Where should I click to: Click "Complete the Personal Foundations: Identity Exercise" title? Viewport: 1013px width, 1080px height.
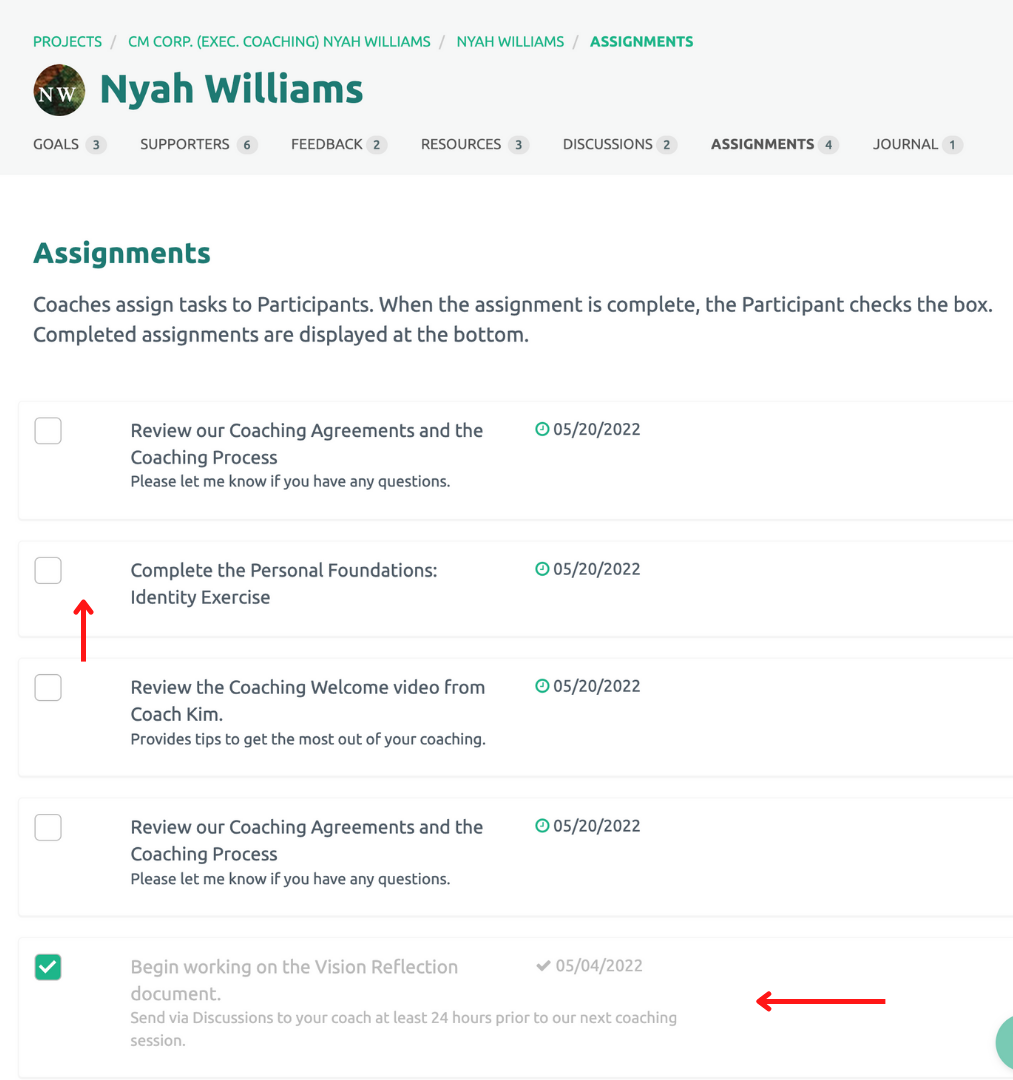click(284, 583)
